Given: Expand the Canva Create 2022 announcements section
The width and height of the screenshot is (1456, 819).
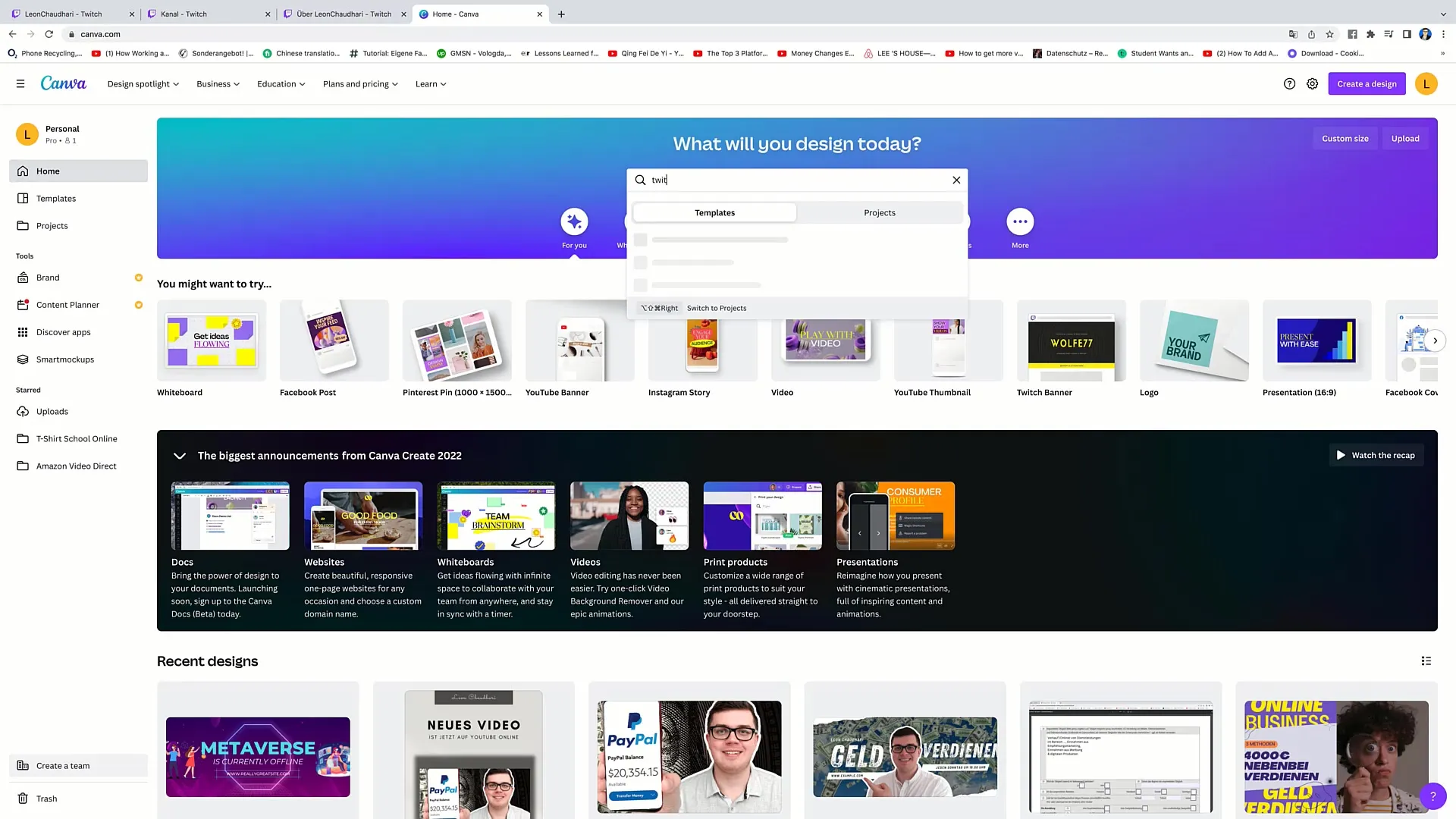Looking at the screenshot, I should point(179,456).
